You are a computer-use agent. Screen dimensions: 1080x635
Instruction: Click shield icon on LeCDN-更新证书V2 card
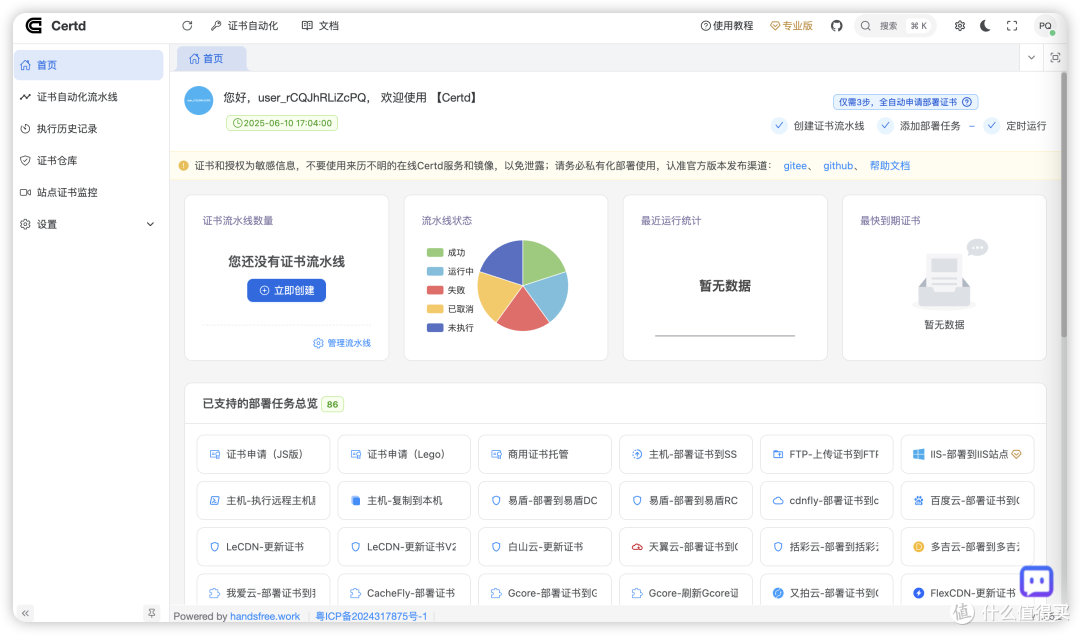[x=355, y=547]
